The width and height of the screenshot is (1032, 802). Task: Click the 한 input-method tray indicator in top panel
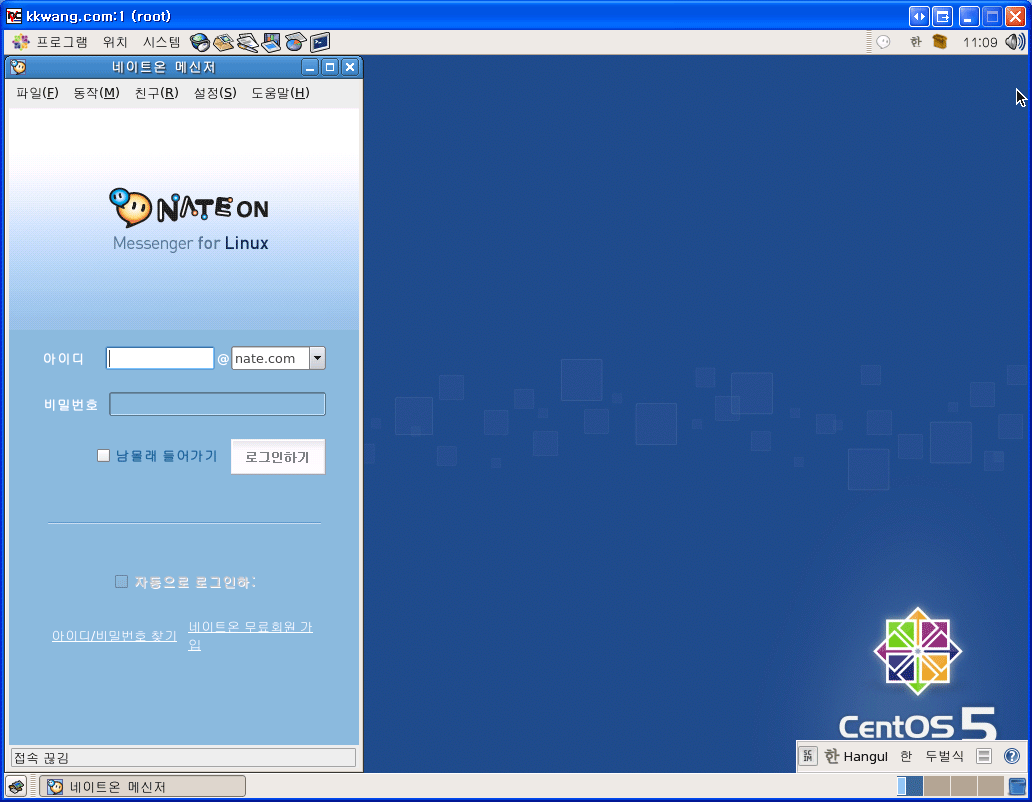click(x=916, y=42)
